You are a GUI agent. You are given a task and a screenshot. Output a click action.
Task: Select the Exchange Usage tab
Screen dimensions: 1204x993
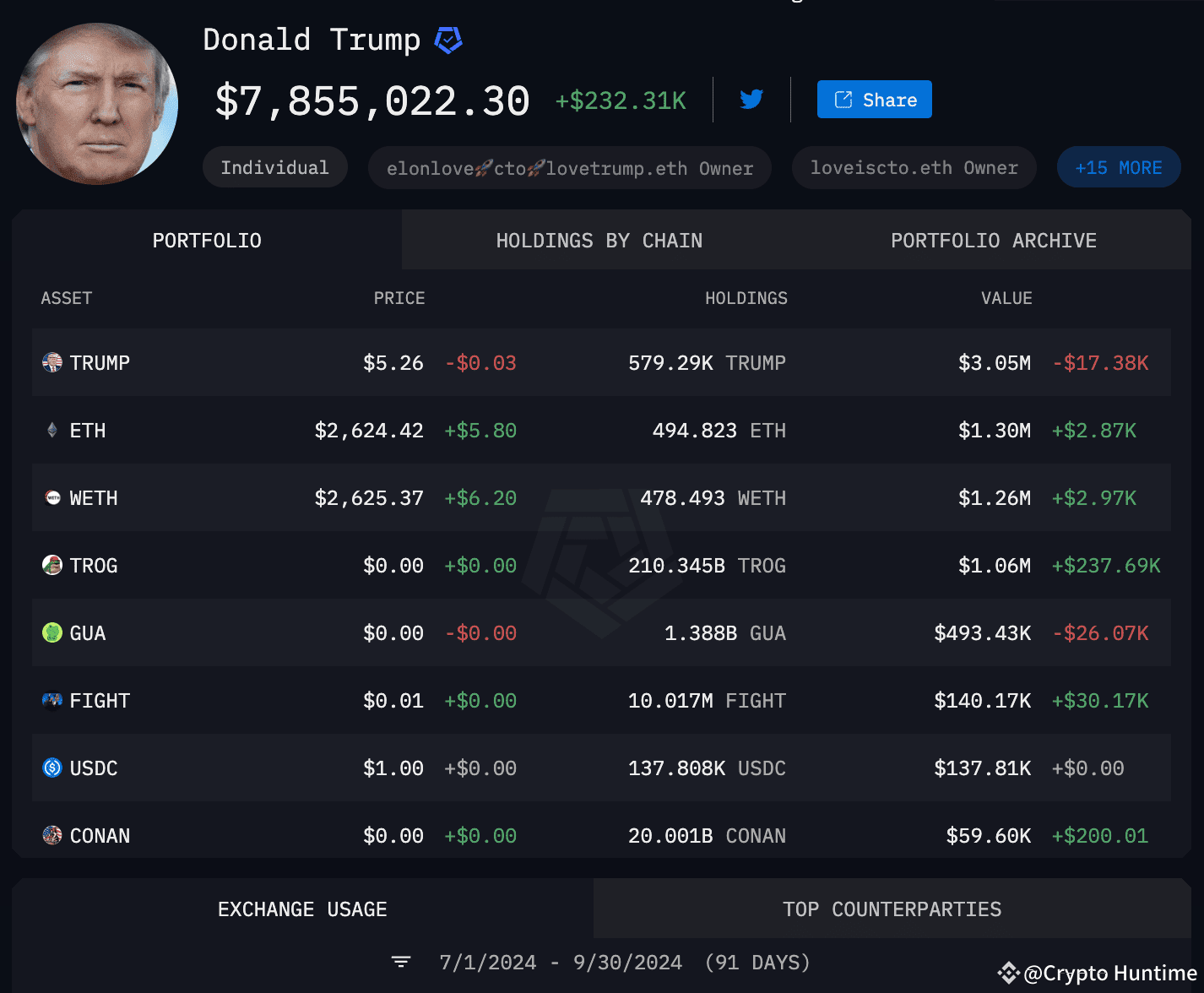tap(302, 909)
